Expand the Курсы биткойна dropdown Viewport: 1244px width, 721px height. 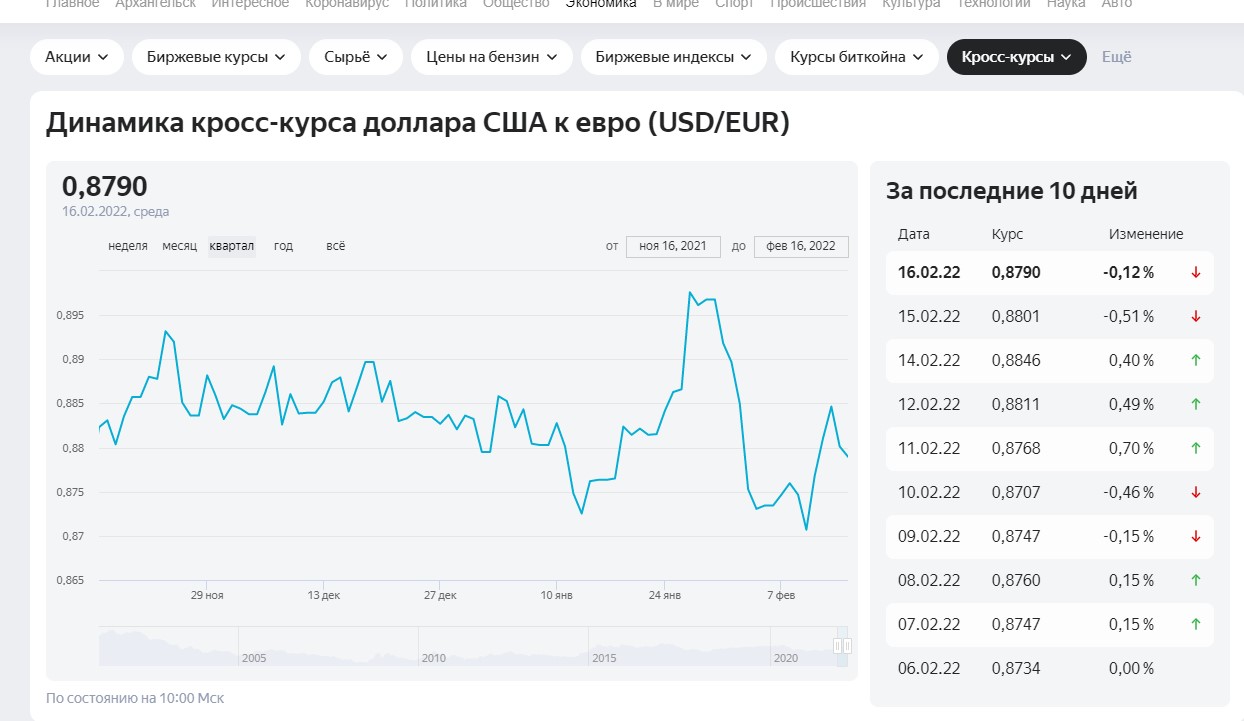tap(856, 57)
